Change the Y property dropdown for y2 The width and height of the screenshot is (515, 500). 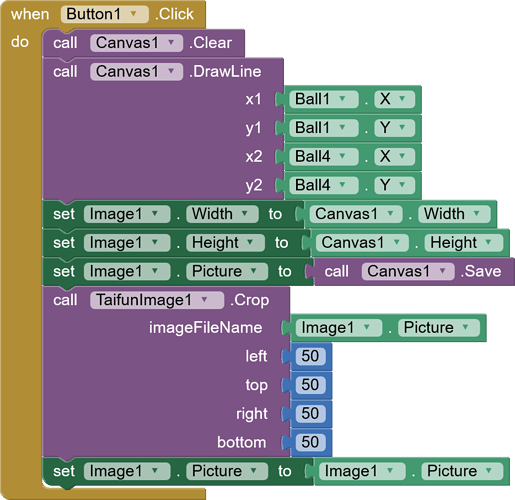(x=394, y=185)
